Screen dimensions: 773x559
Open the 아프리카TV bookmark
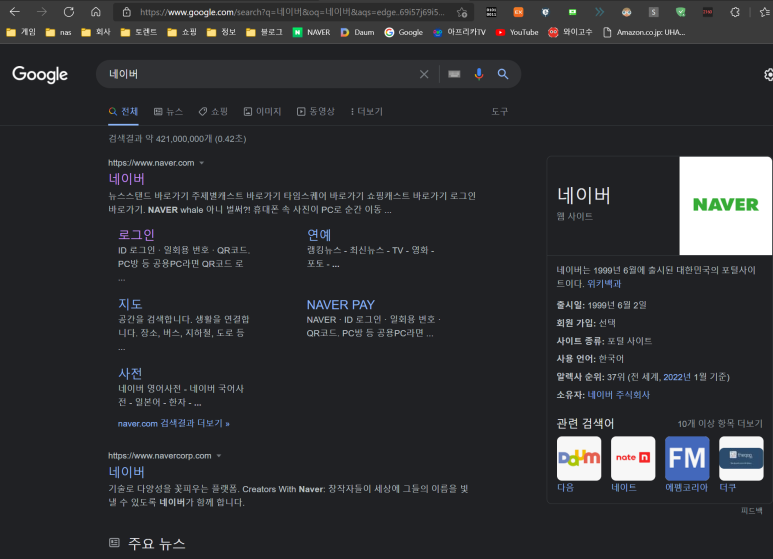[459, 32]
